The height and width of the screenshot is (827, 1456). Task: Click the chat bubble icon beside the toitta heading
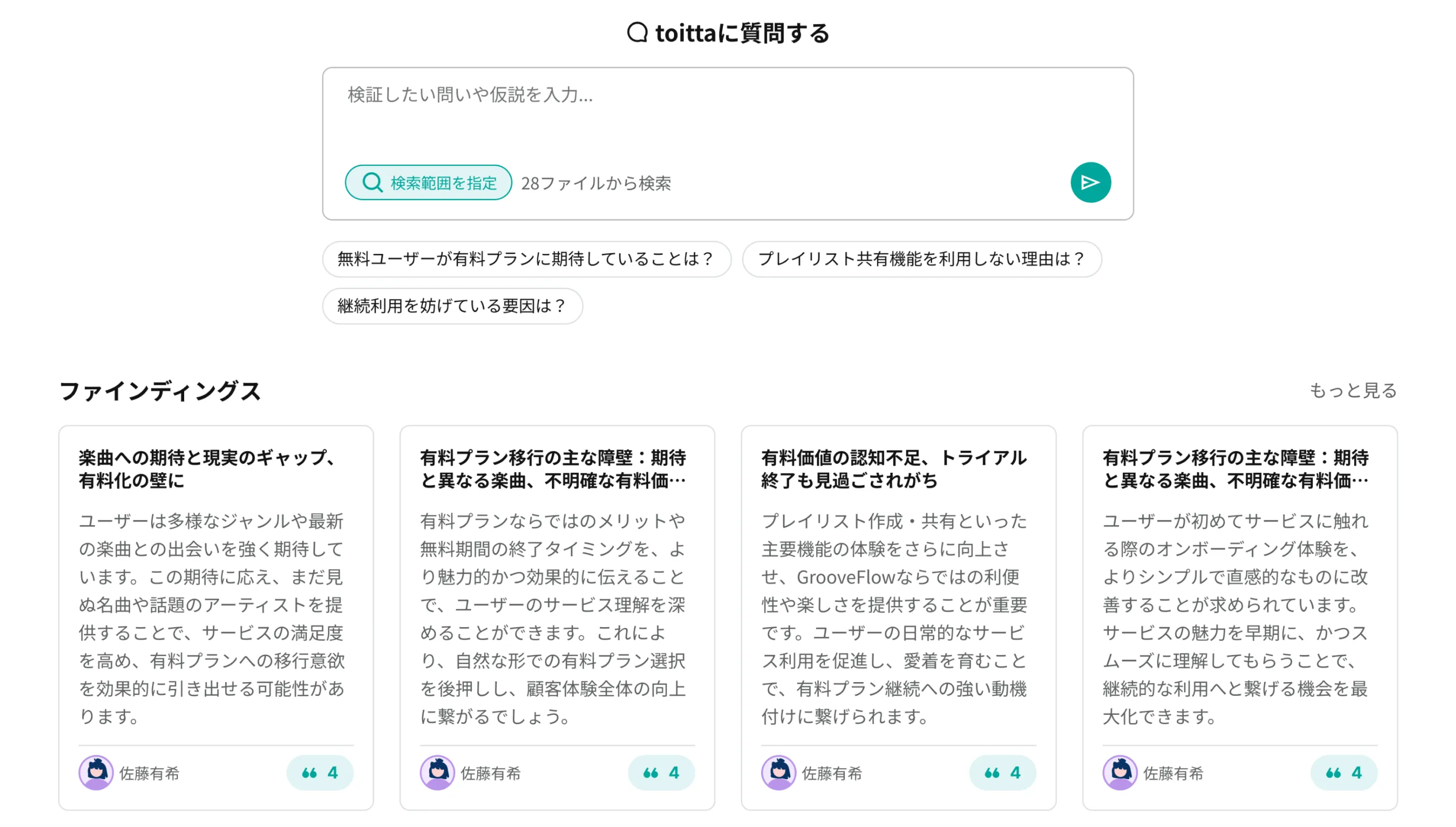[x=637, y=33]
